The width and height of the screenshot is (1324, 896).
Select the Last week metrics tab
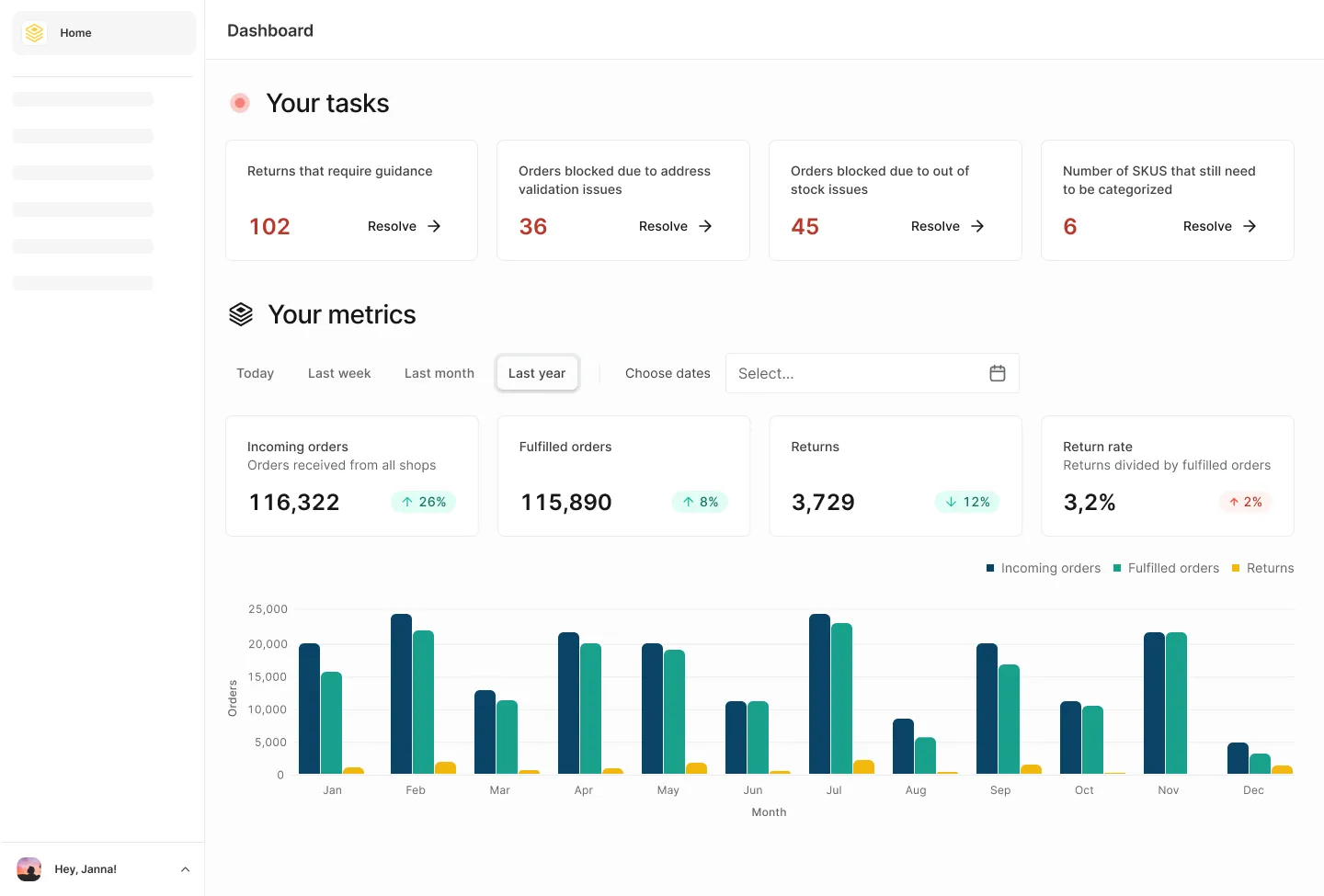point(339,373)
